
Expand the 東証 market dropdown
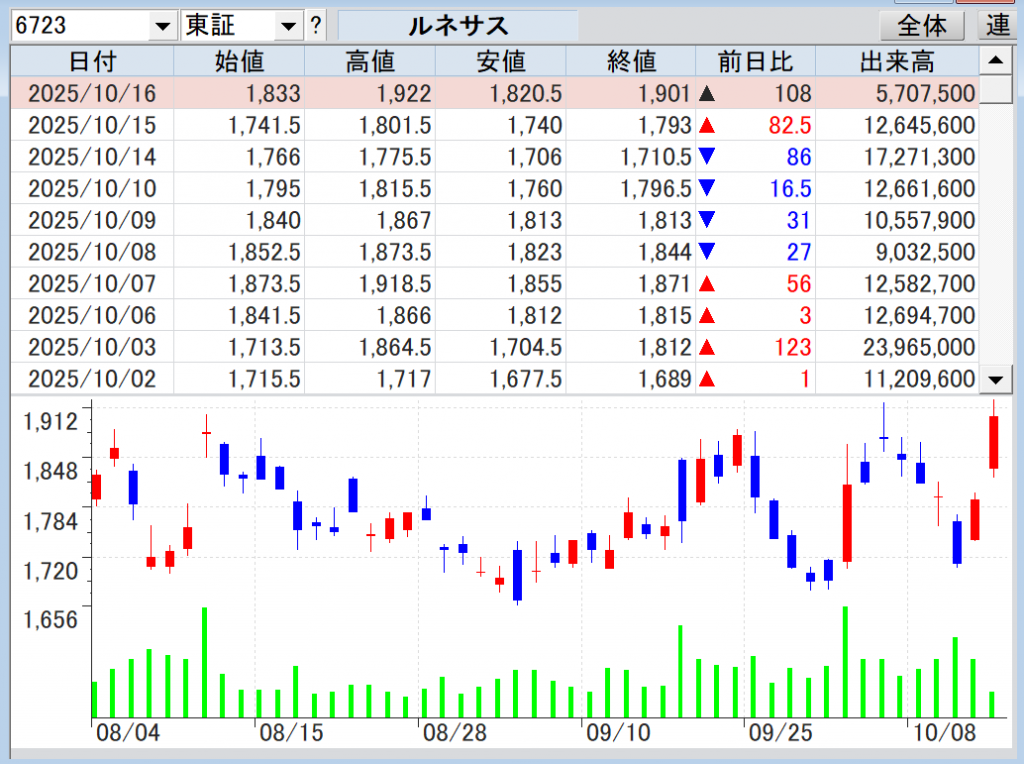click(289, 27)
